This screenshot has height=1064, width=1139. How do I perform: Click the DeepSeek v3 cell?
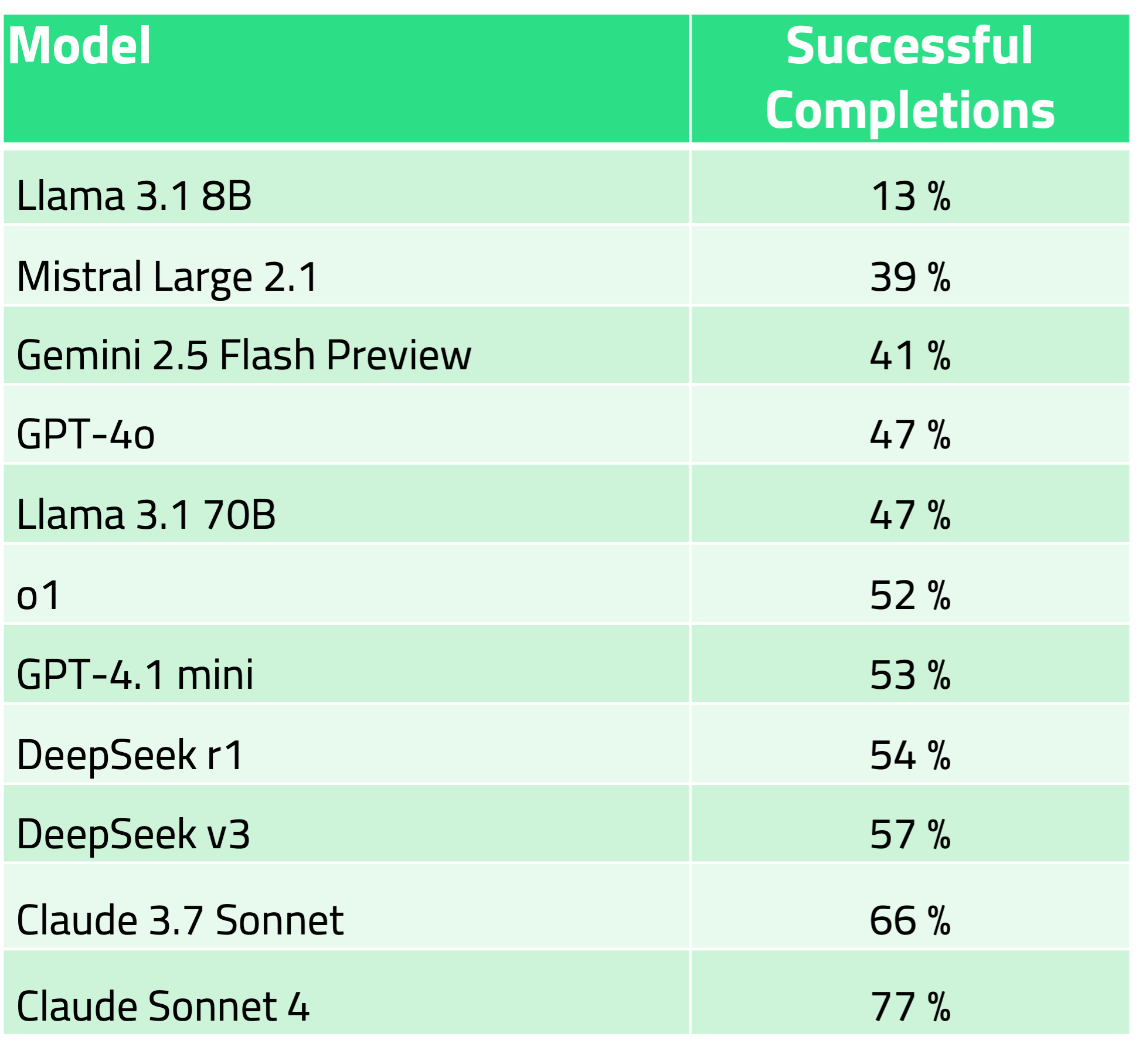(x=134, y=834)
